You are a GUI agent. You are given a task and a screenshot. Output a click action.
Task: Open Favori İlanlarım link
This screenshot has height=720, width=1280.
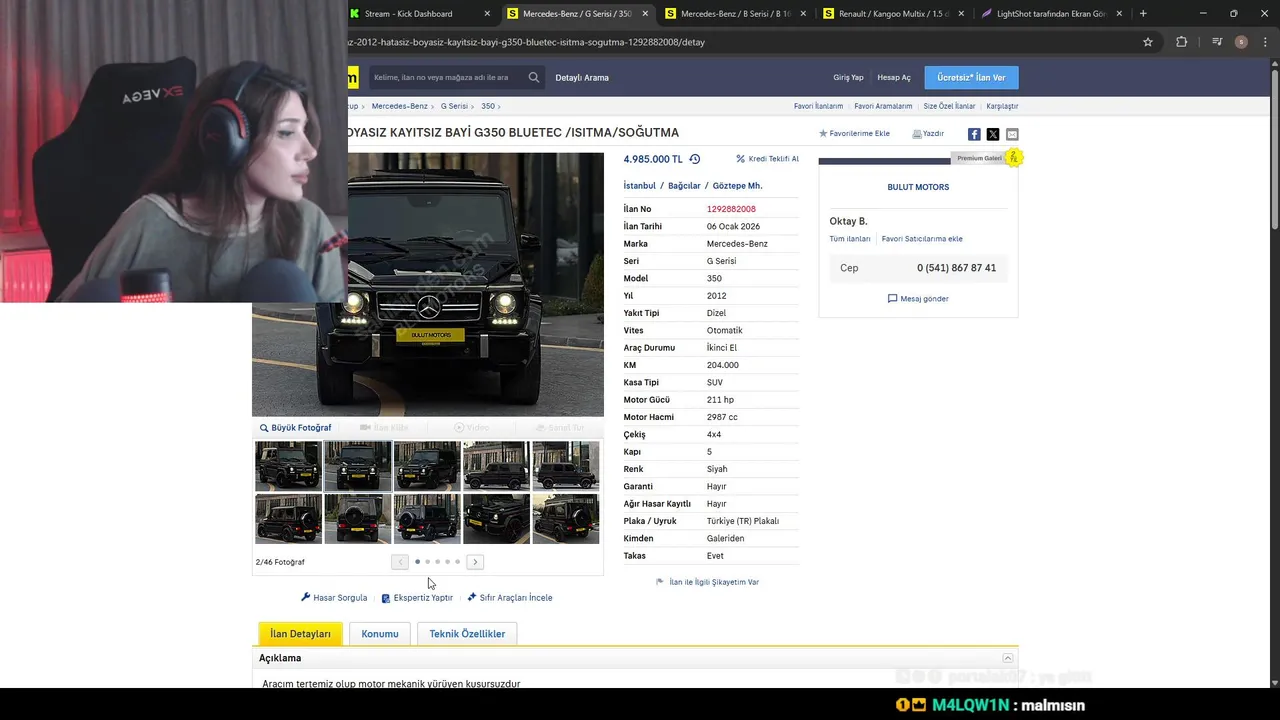[818, 106]
